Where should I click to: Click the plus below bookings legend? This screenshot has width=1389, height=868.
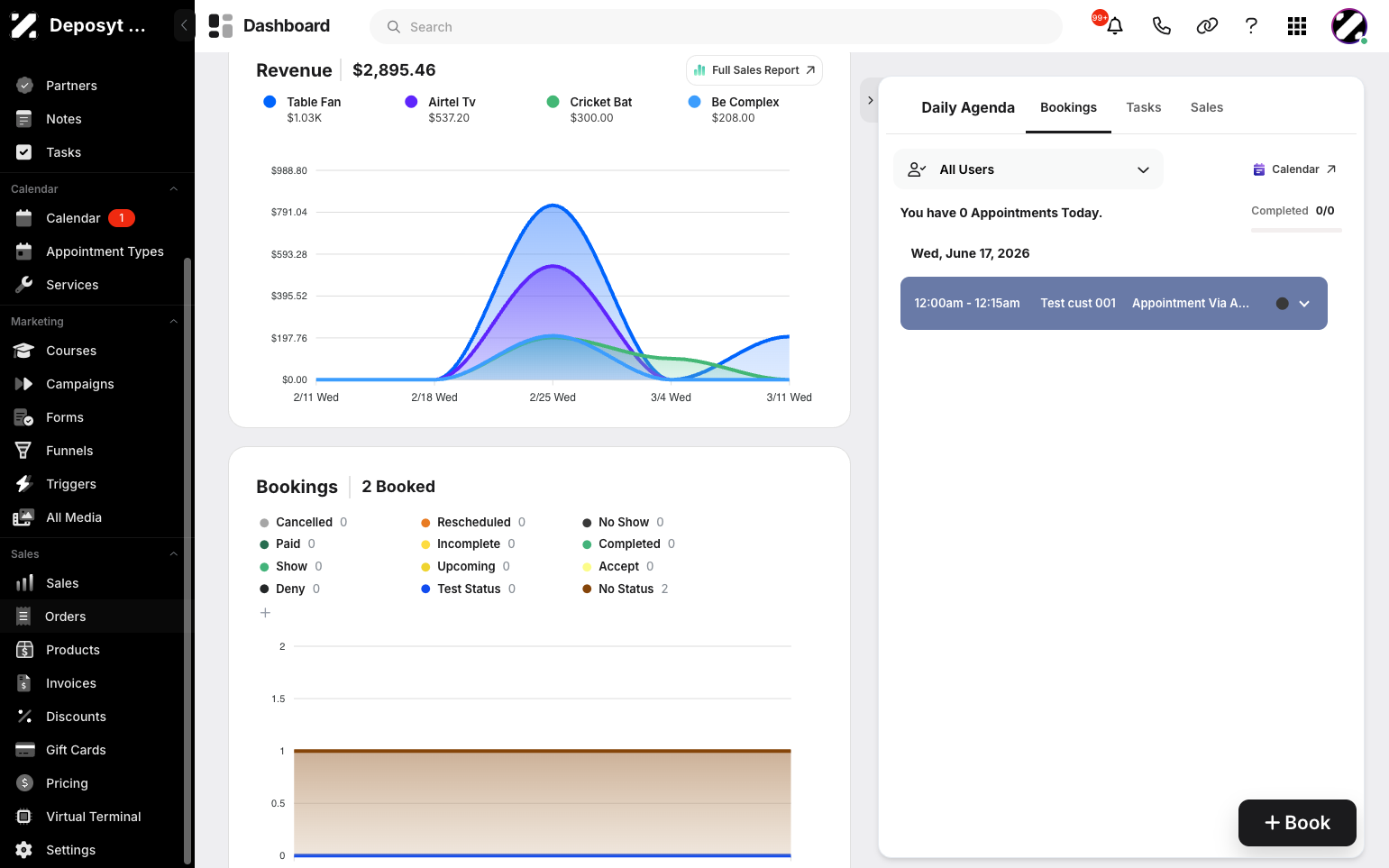click(265, 613)
